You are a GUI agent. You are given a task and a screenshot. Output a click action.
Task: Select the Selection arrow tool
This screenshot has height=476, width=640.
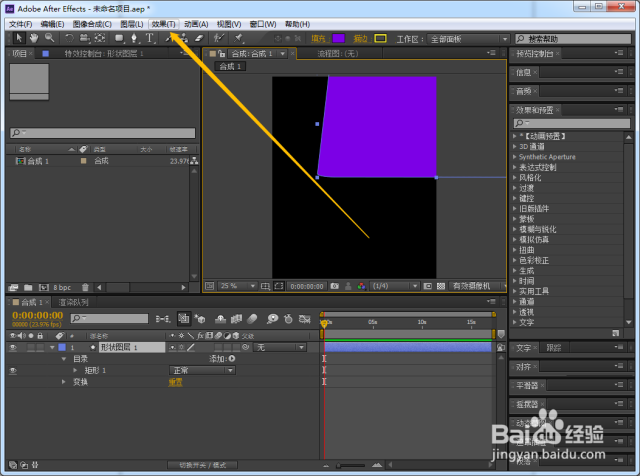click(19, 38)
